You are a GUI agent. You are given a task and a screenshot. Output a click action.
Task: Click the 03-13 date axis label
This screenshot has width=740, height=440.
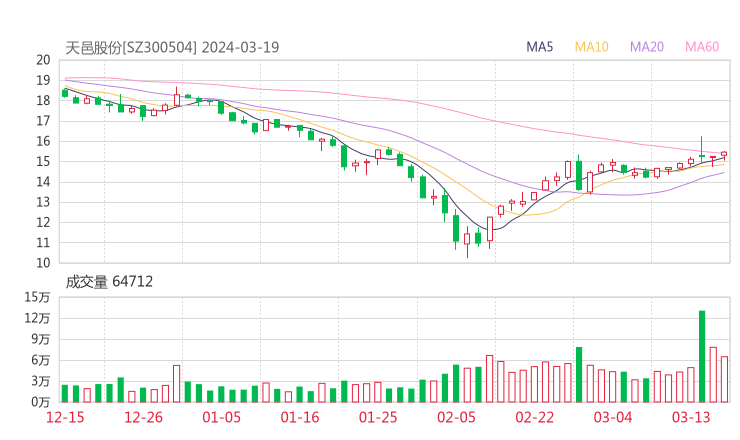click(691, 417)
